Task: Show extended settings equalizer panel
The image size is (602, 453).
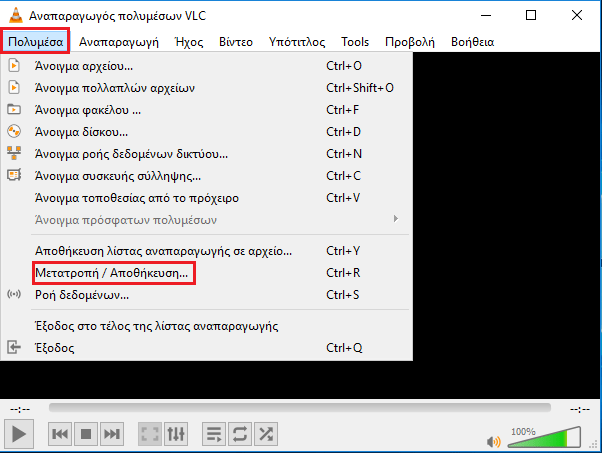Action: [x=176, y=434]
